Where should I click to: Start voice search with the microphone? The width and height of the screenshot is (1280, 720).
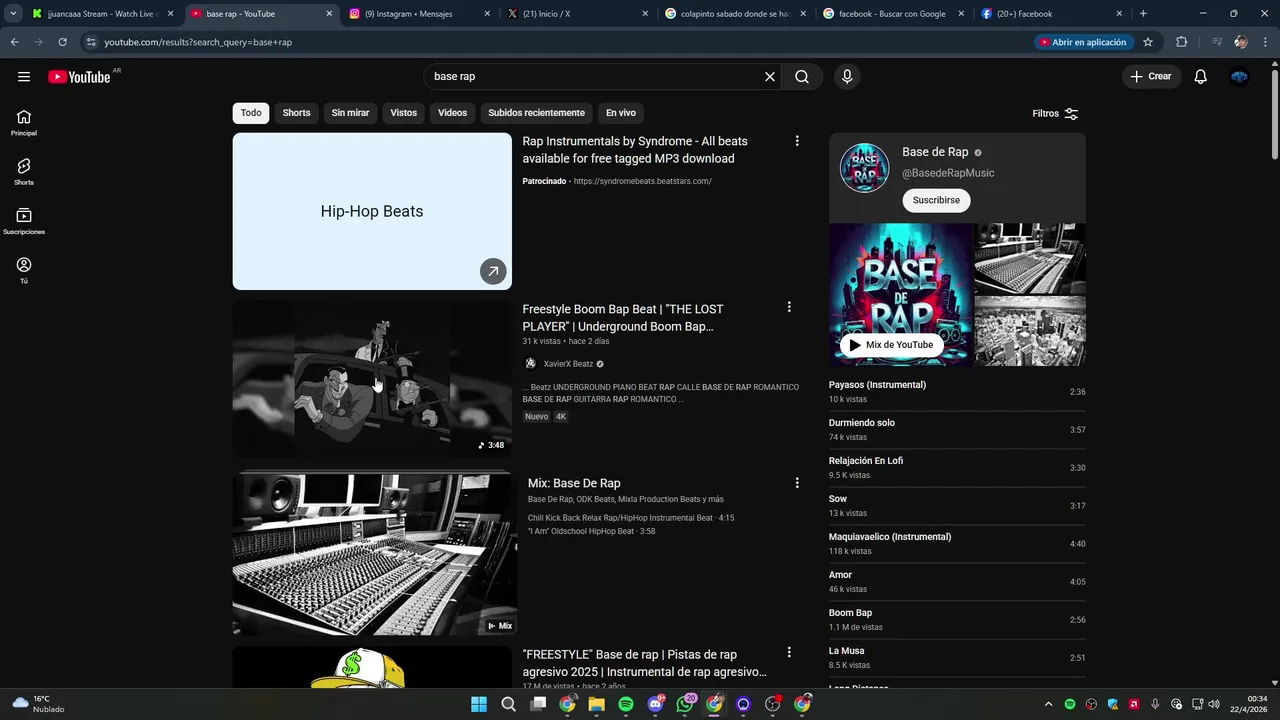tap(847, 77)
